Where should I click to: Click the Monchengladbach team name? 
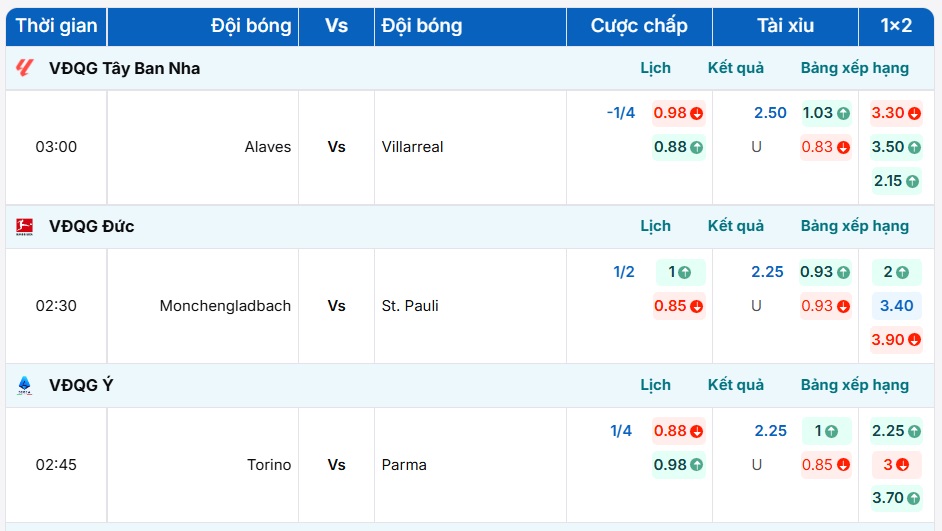pyautogui.click(x=225, y=306)
